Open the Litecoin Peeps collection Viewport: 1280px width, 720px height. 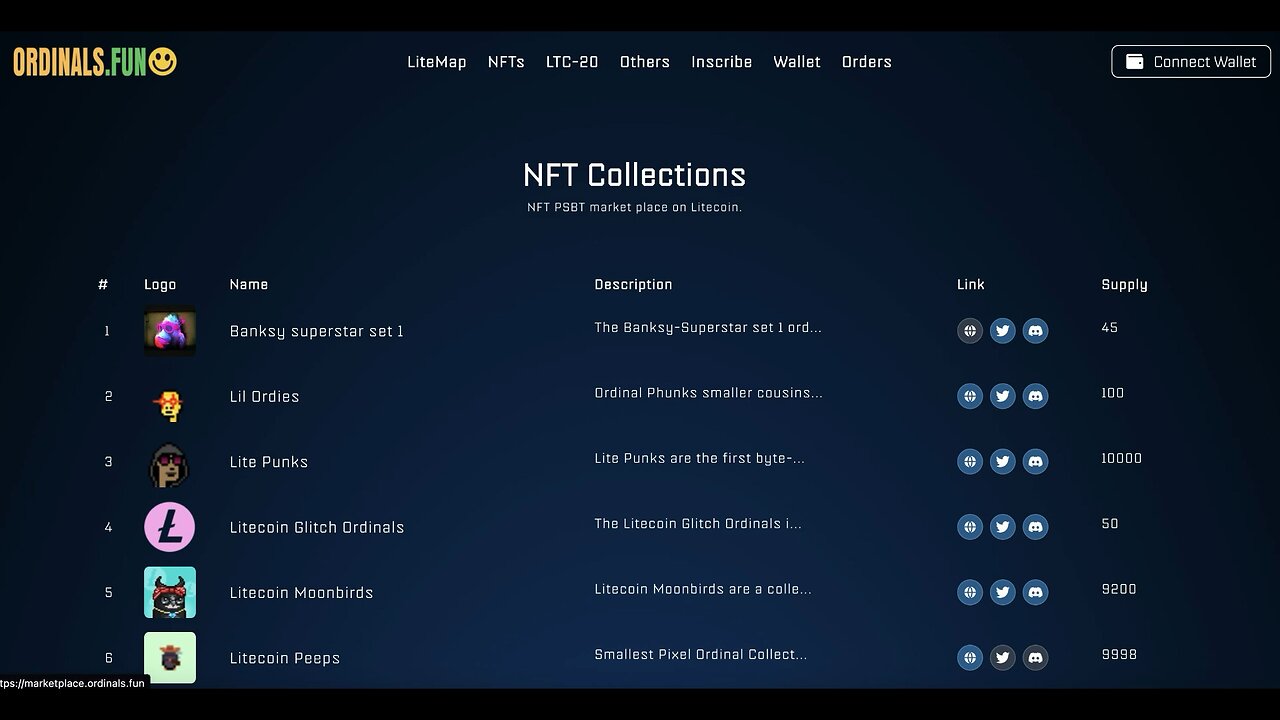pos(285,658)
